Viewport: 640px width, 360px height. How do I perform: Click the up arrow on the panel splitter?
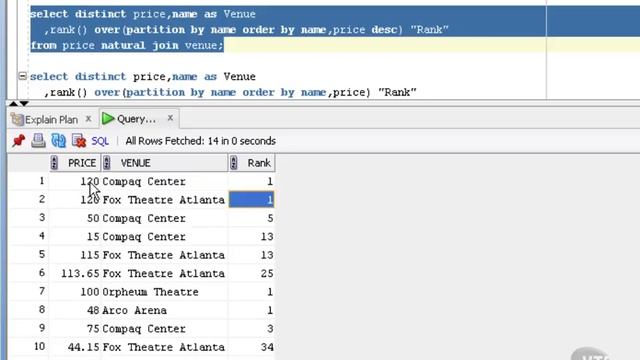click(13, 104)
